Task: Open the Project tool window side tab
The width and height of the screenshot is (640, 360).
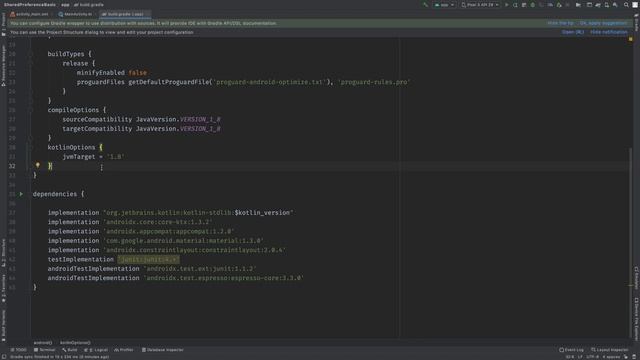Action: pos(4,24)
